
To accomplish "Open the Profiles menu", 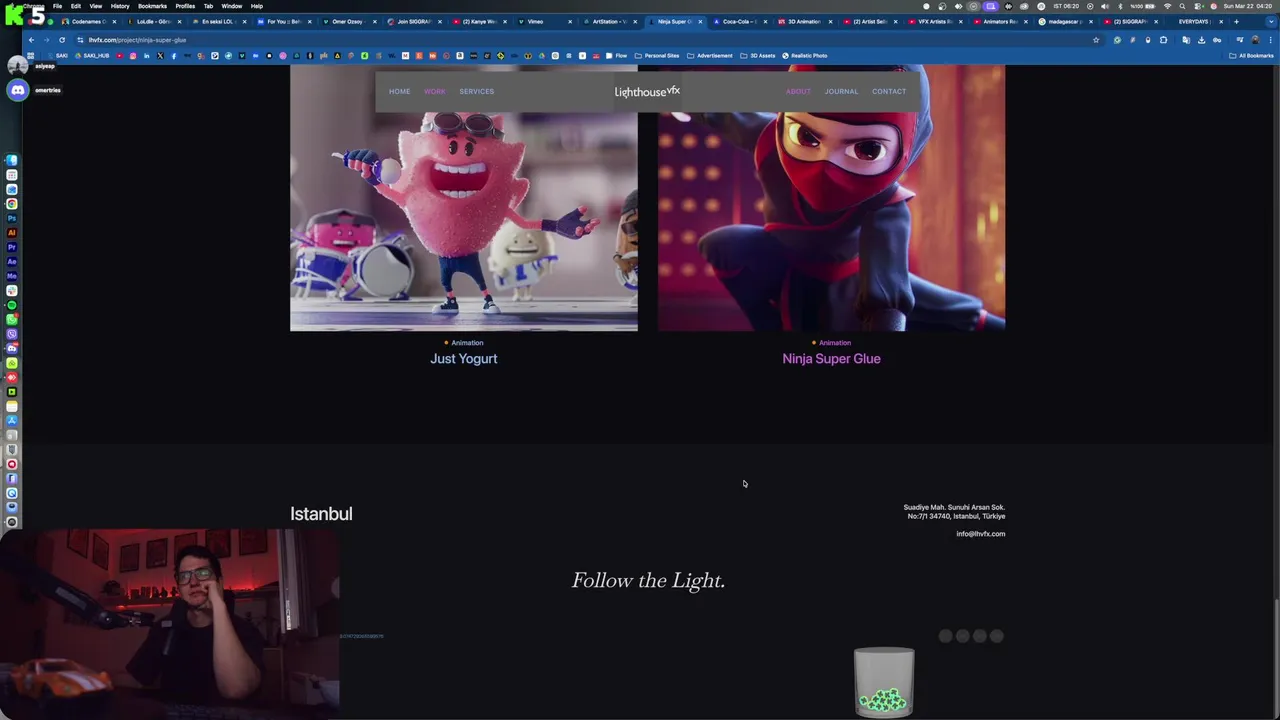I will (185, 6).
